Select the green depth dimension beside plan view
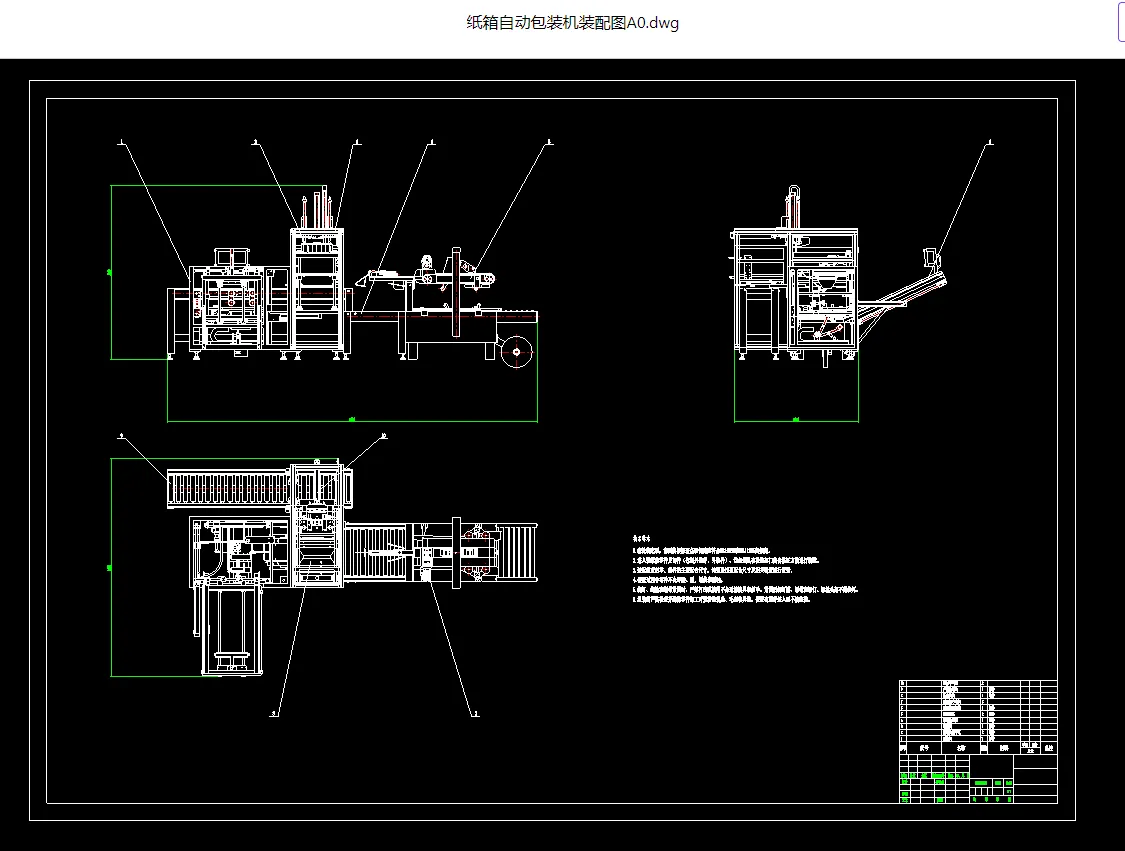 click(110, 568)
